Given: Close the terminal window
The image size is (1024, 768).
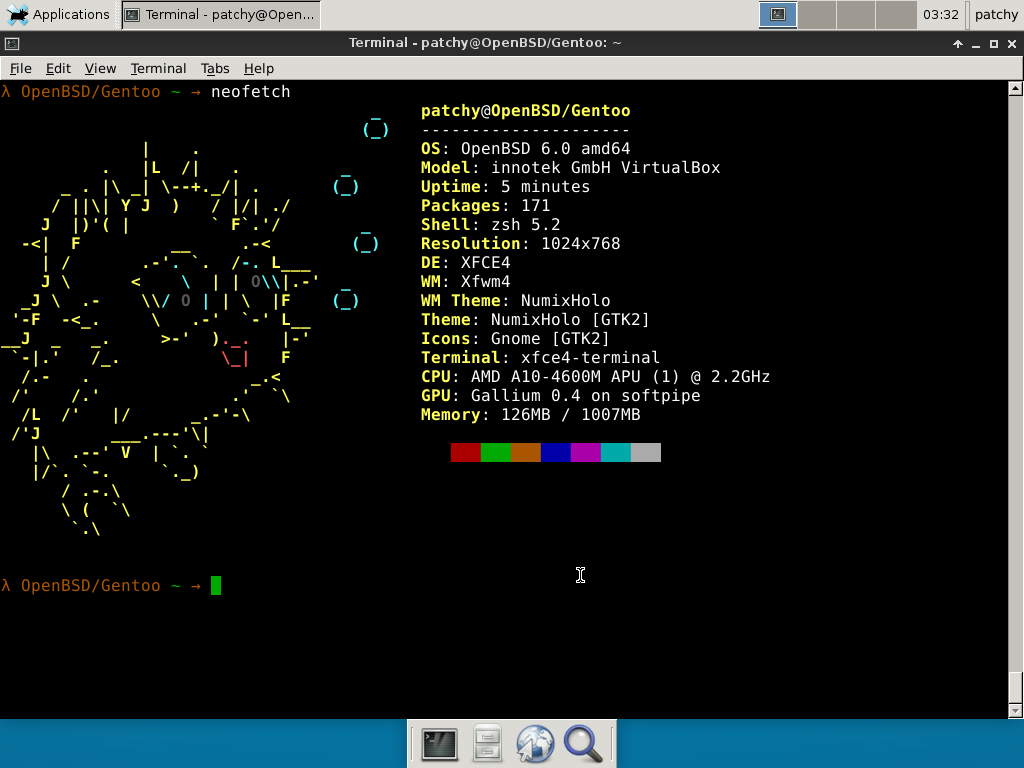Looking at the screenshot, I should (x=1012, y=44).
